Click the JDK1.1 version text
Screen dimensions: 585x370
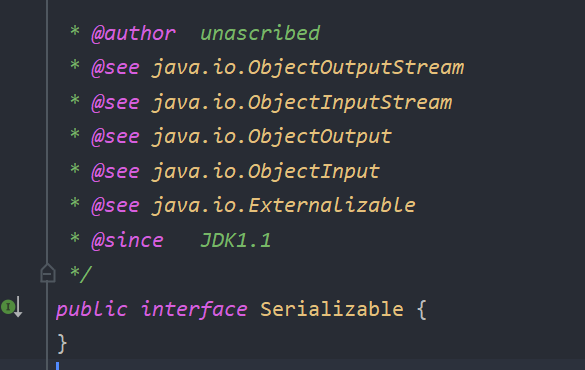point(235,240)
